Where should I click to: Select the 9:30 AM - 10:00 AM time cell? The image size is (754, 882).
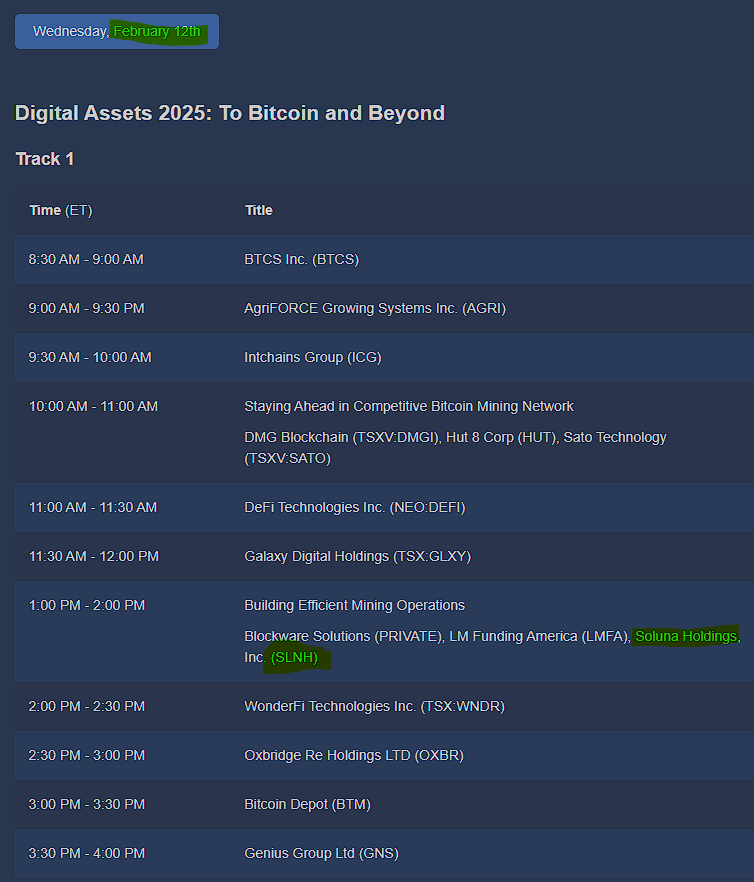click(x=90, y=357)
